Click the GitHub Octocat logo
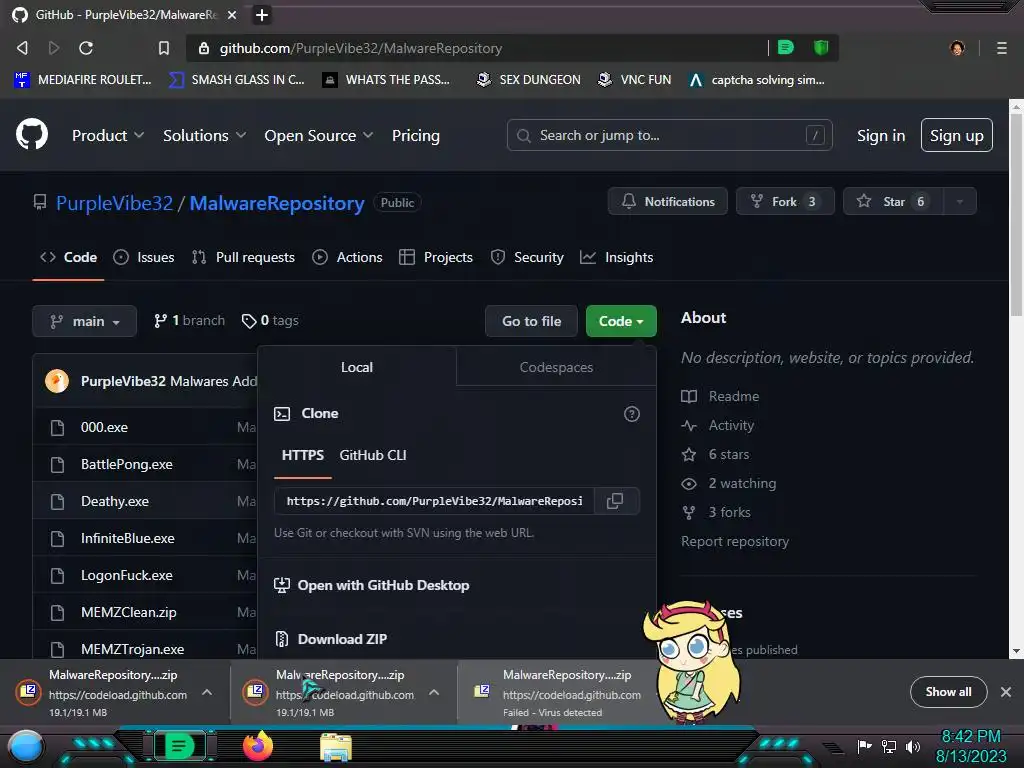 tap(31, 135)
